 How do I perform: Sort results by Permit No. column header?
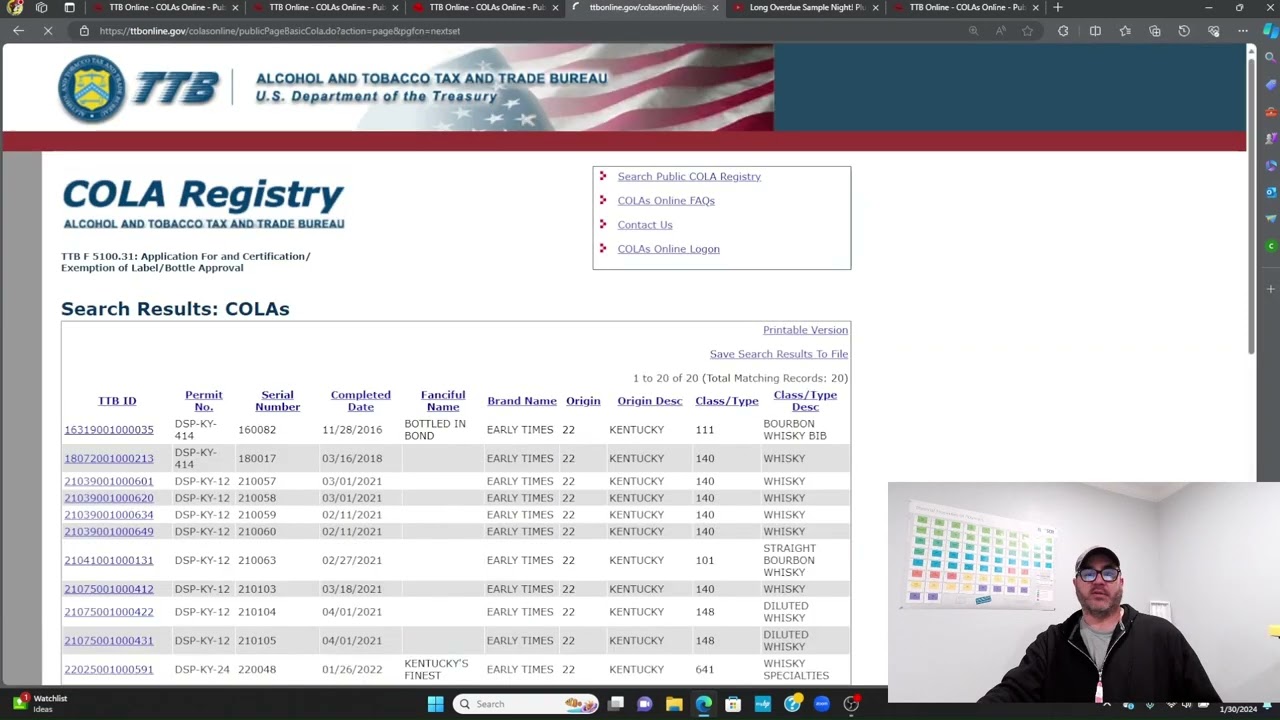coord(204,401)
